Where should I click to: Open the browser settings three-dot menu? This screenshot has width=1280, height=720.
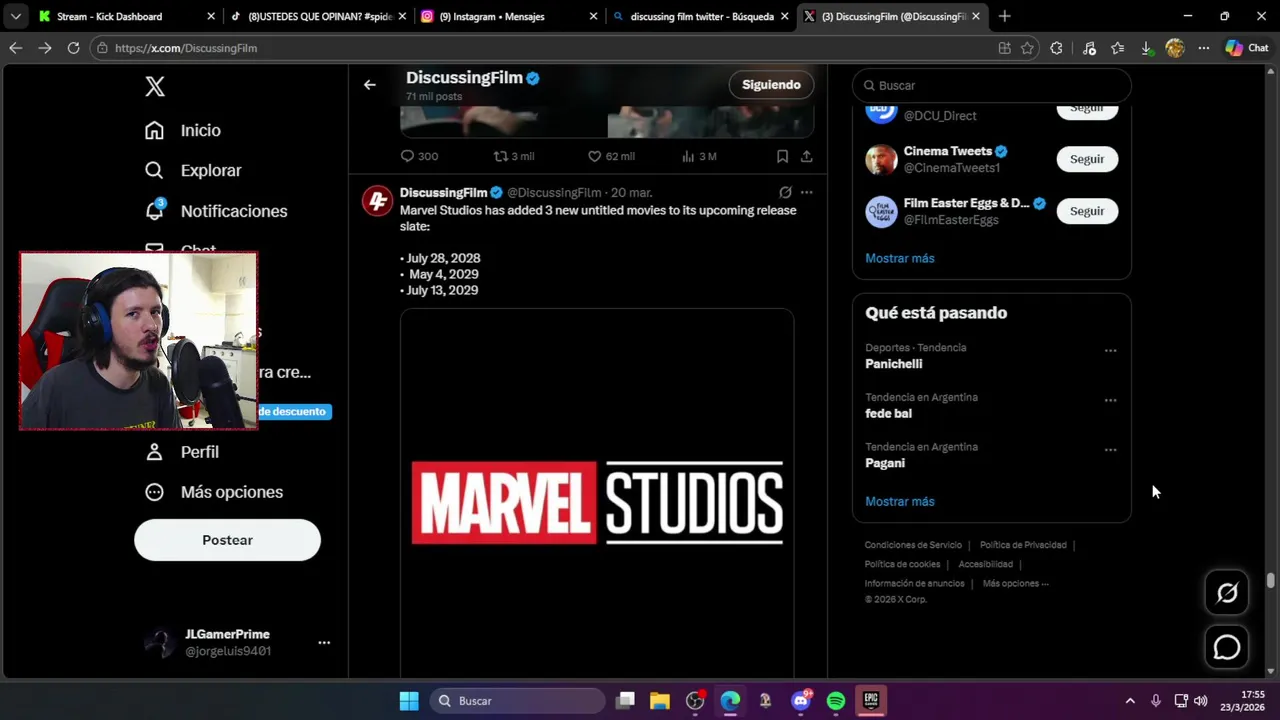click(x=1204, y=48)
